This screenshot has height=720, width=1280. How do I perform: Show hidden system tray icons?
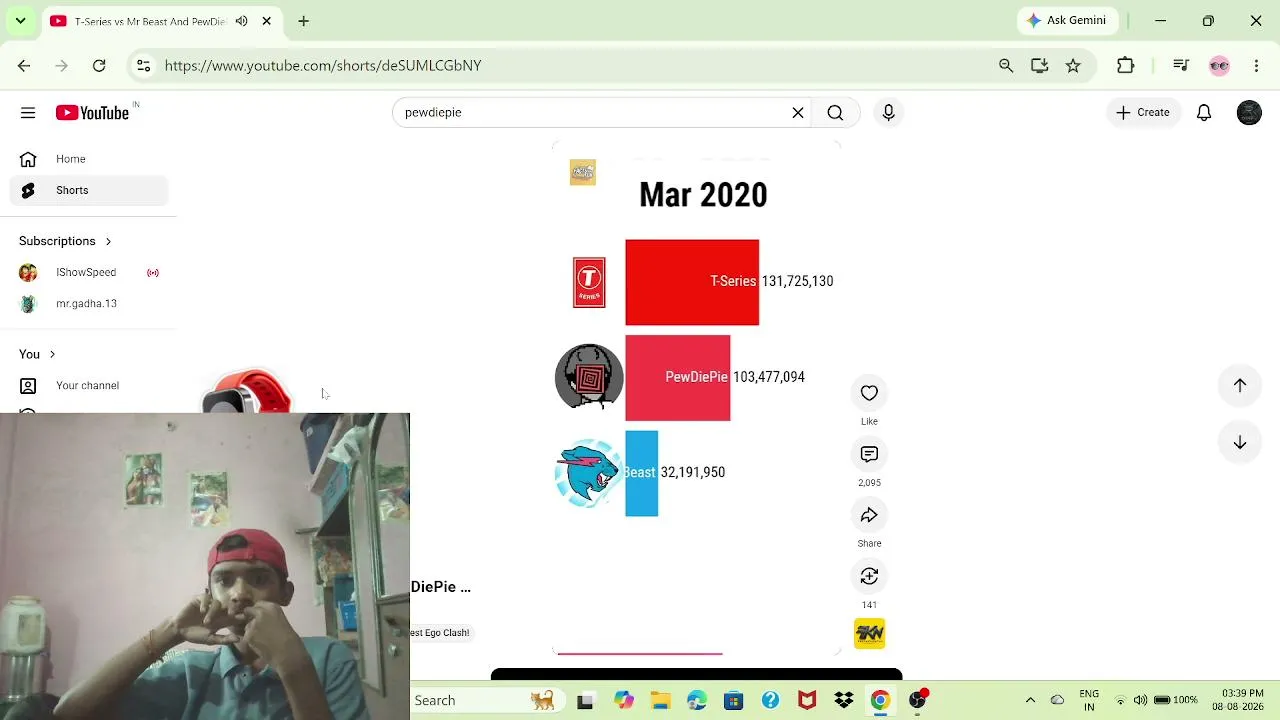point(1030,701)
